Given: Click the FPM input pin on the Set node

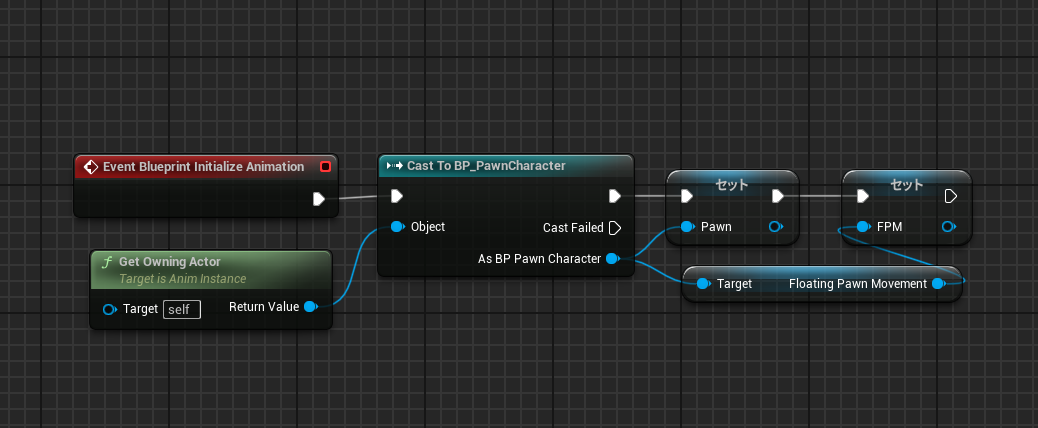Looking at the screenshot, I should click(863, 227).
